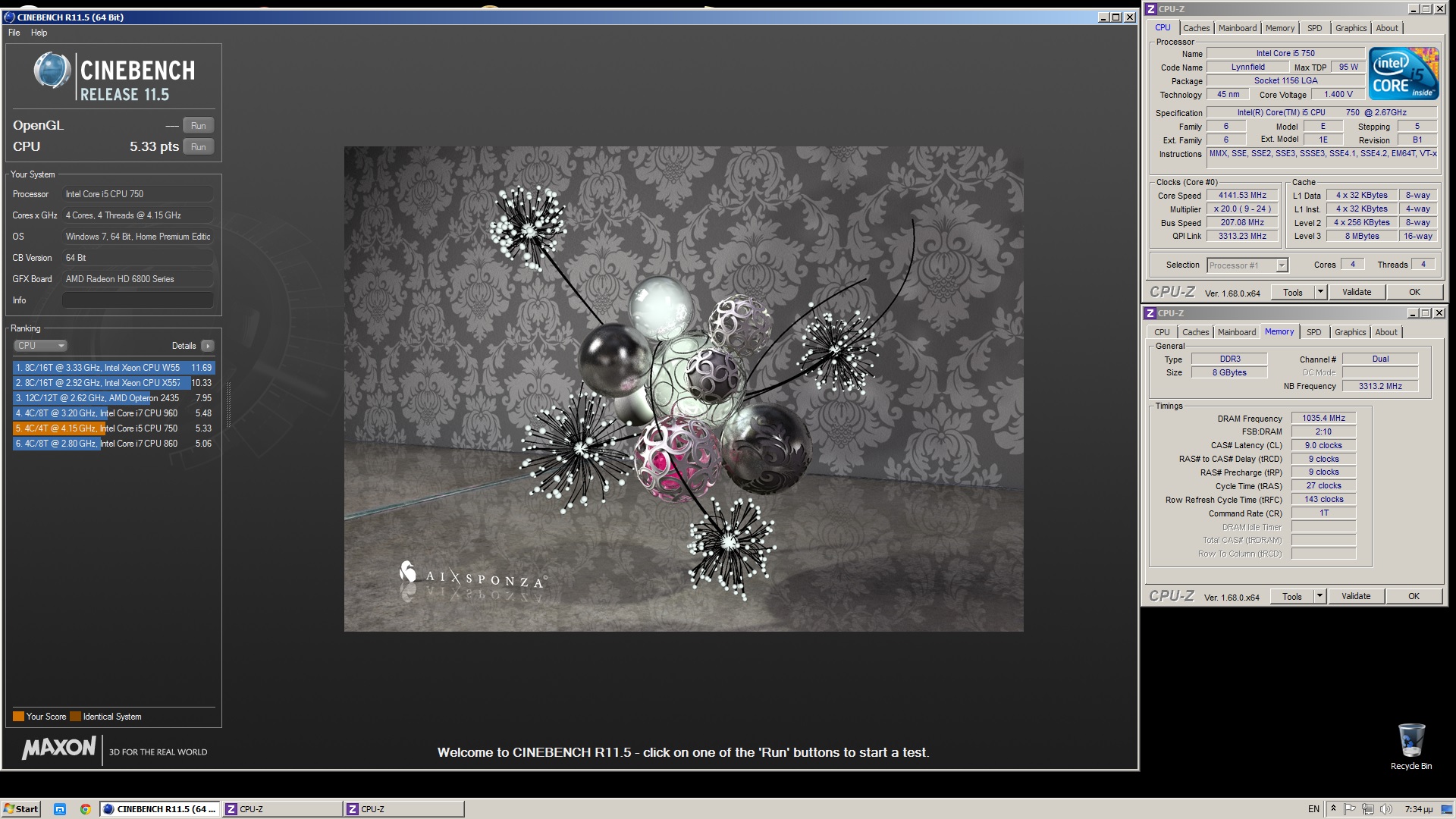
Task: Switch to Memory tab in top CPU-Z window
Action: (x=1279, y=28)
